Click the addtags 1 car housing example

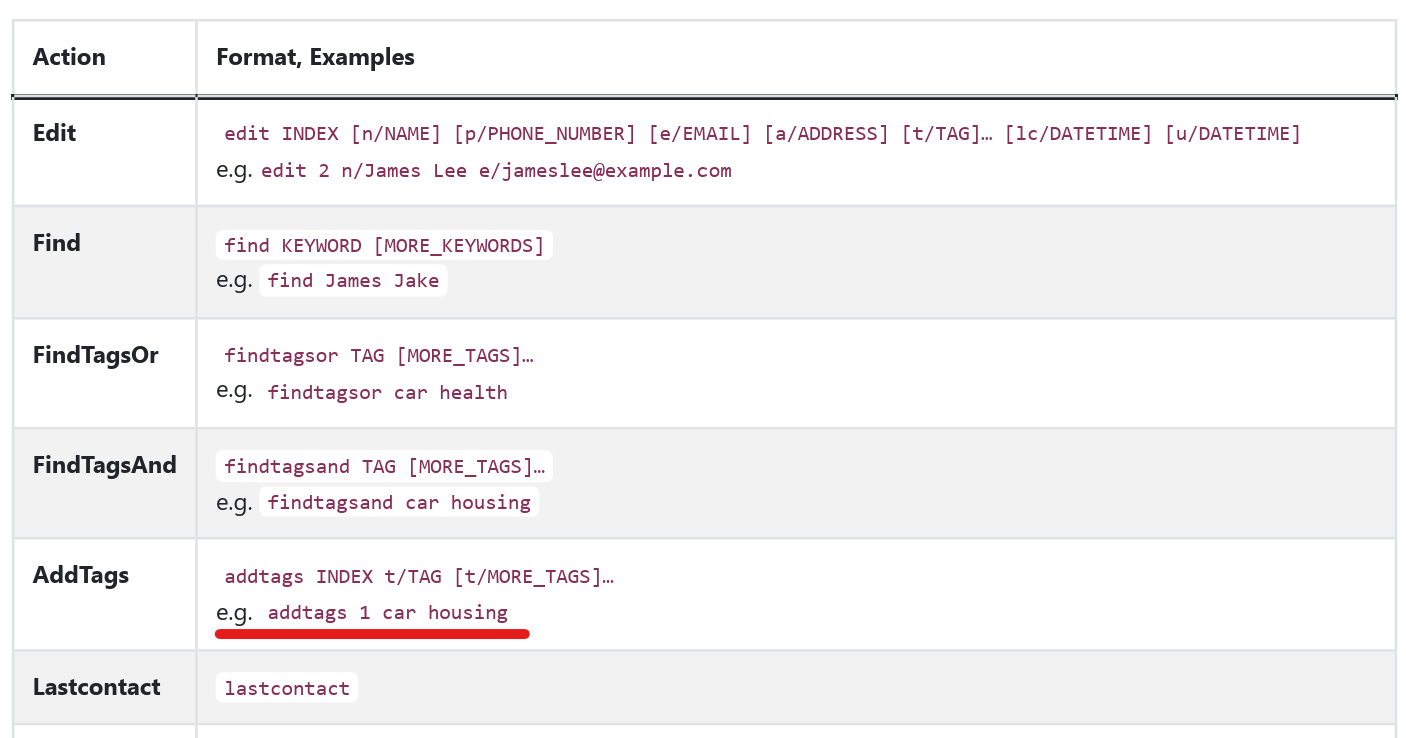tap(388, 613)
